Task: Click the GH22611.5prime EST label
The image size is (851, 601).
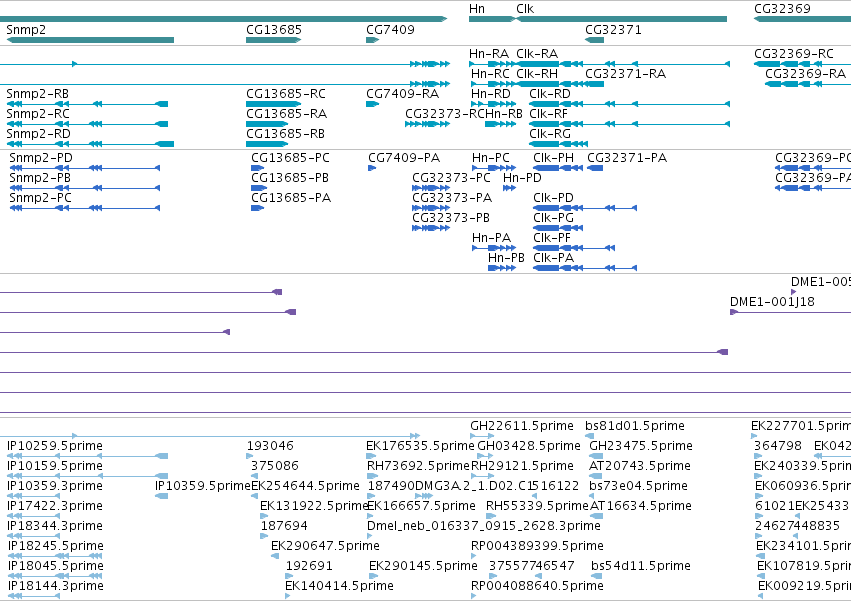Action: click(522, 426)
